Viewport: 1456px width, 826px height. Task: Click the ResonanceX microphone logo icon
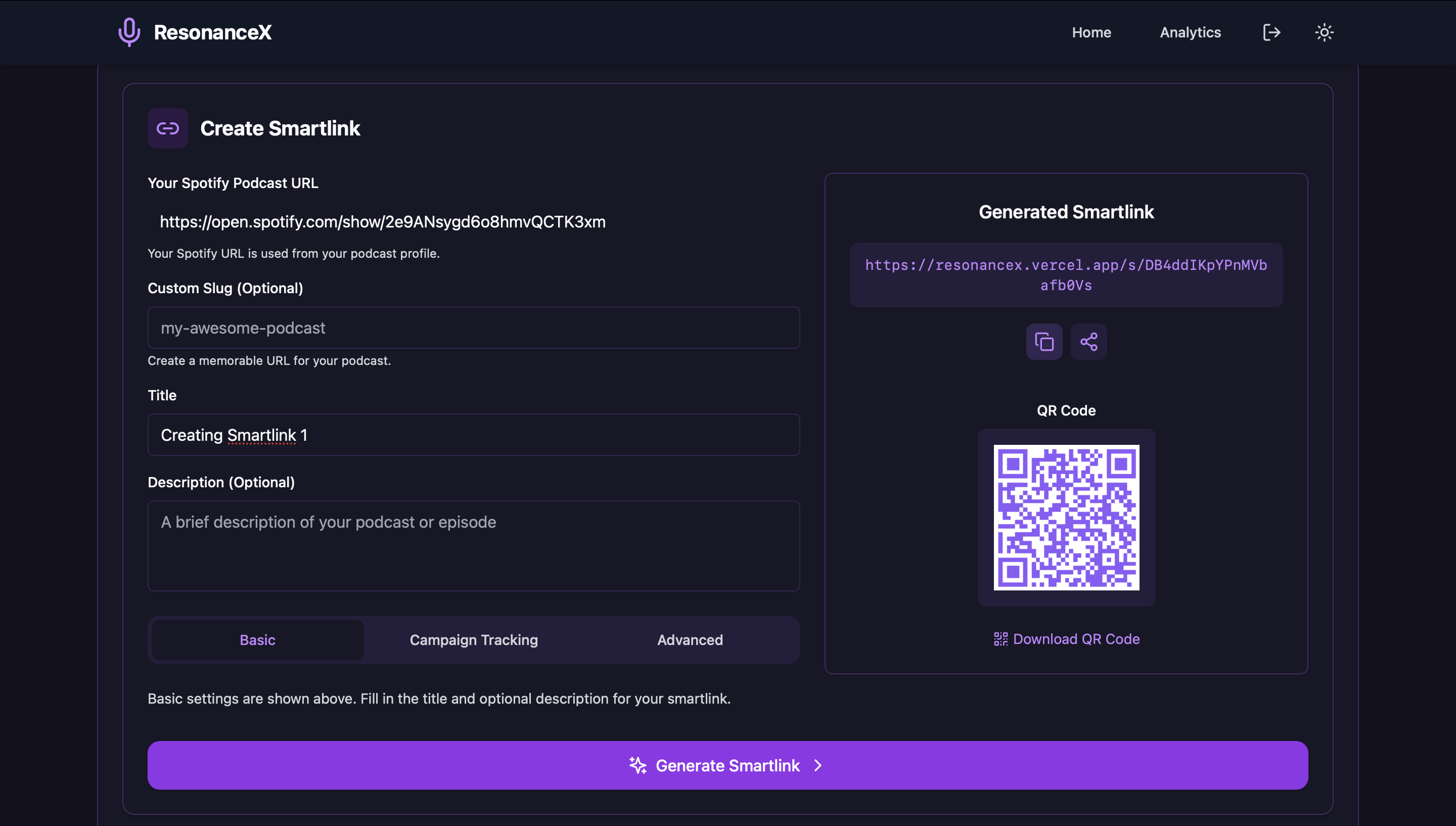coord(129,32)
